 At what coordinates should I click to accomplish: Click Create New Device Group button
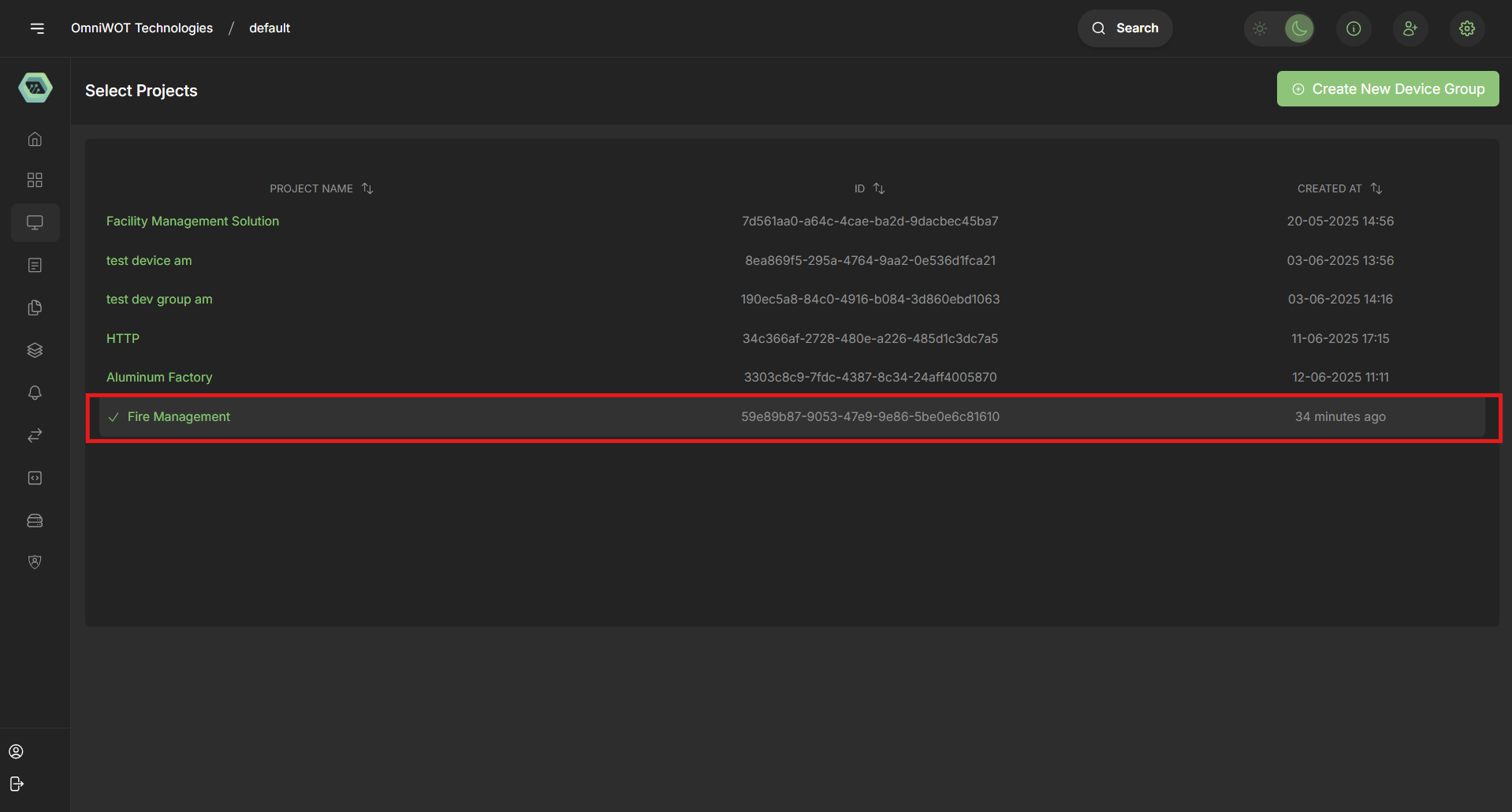click(x=1387, y=88)
